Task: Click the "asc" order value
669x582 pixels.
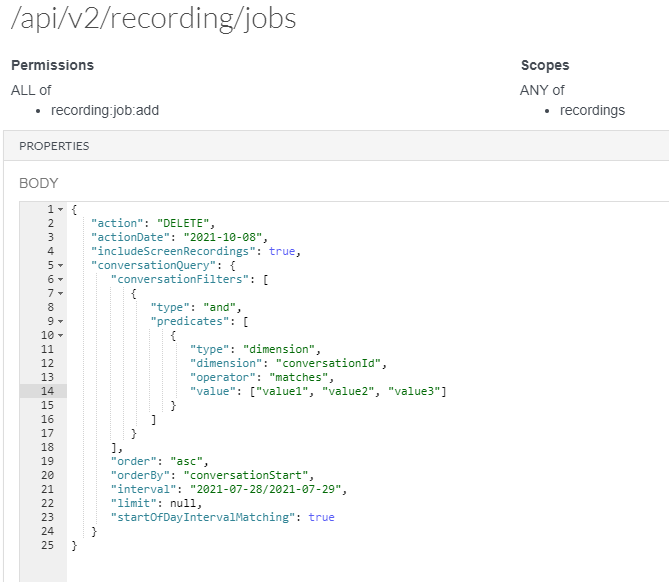Action: point(186,461)
